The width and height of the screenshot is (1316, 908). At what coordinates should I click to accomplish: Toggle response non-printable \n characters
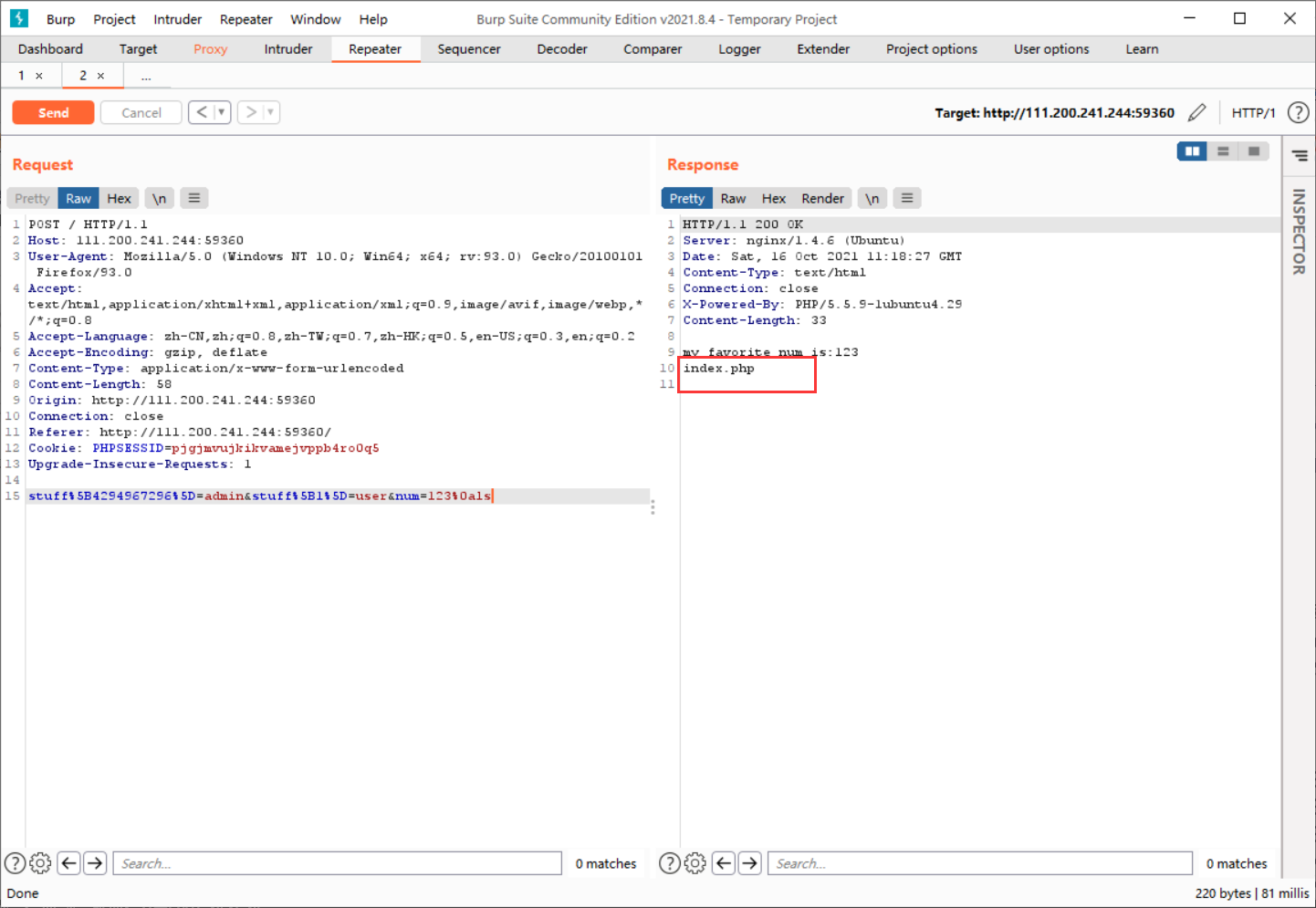[x=872, y=198]
